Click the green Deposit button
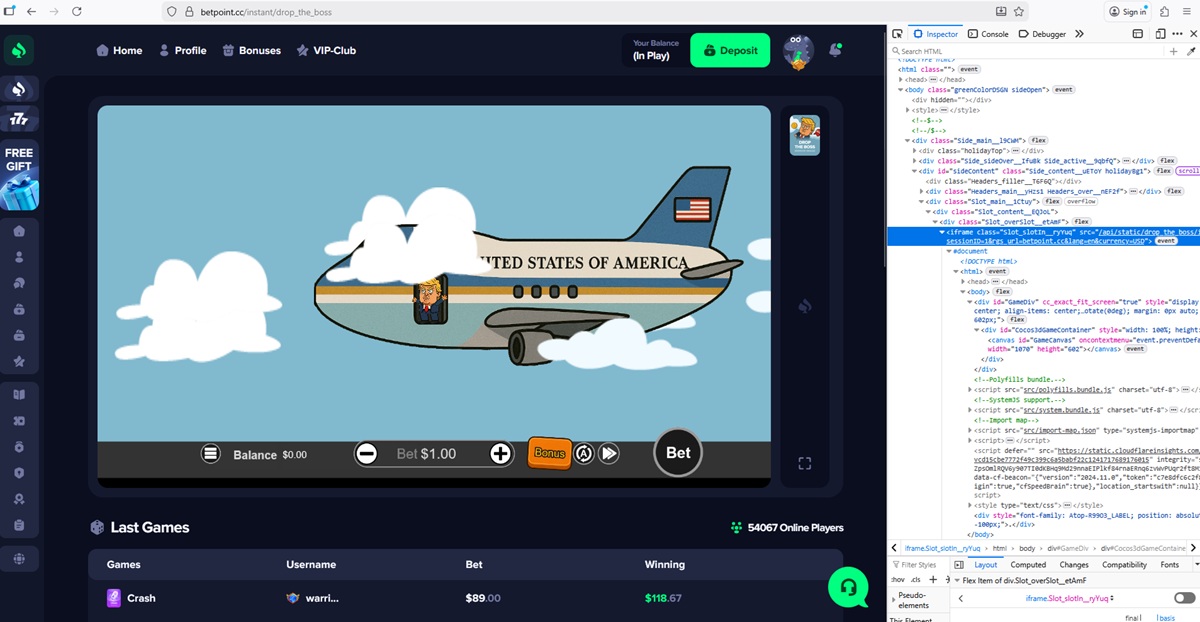Viewport: 1200px width, 622px height. tap(730, 50)
